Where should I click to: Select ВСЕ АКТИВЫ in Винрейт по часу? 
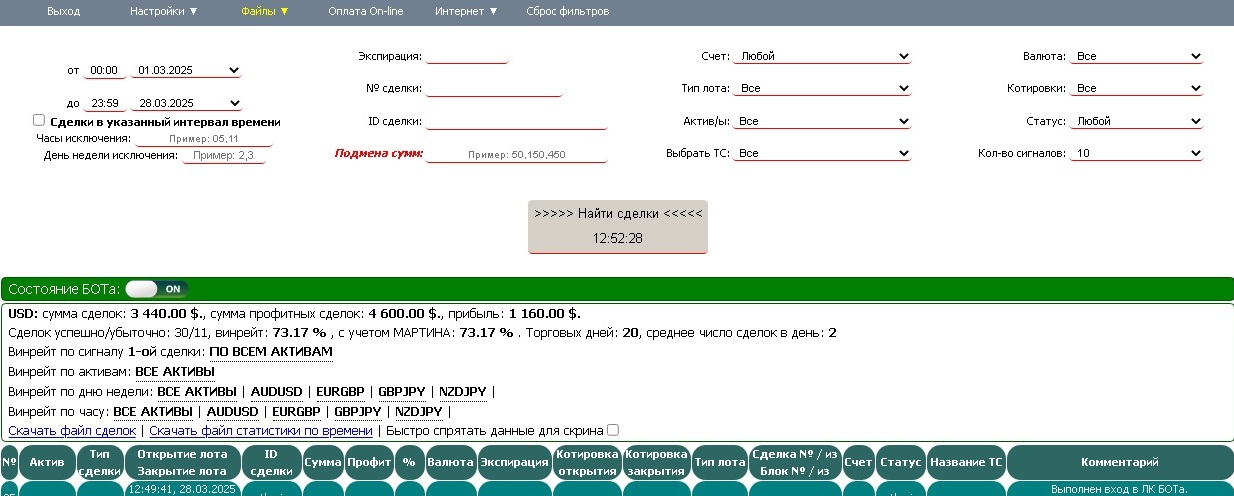pyautogui.click(x=153, y=411)
